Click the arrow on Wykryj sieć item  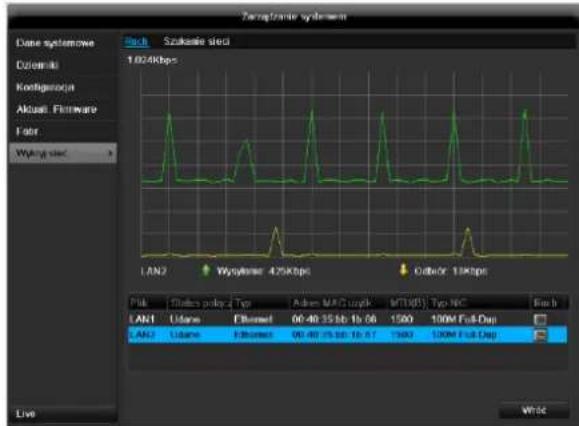110,153
